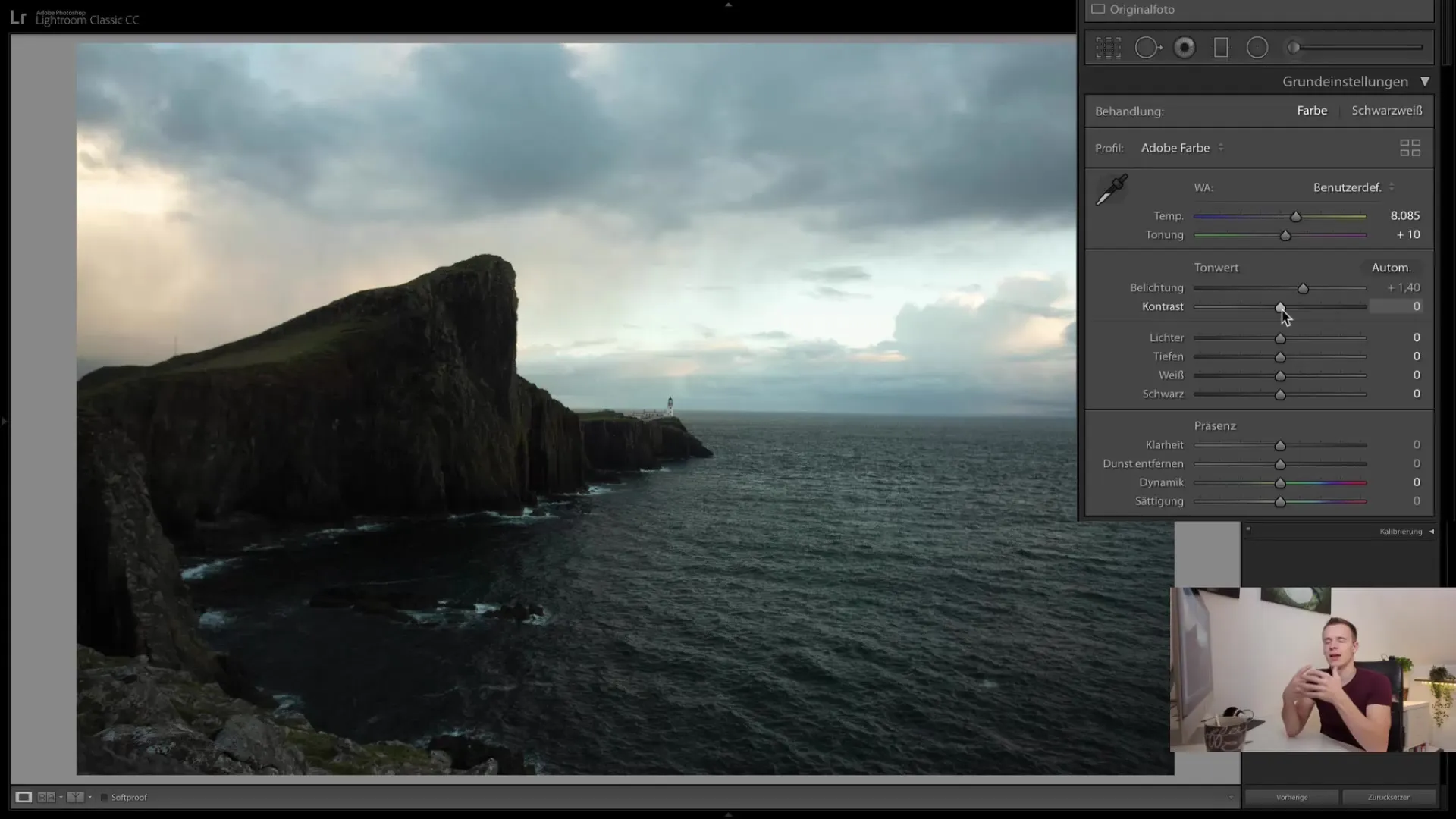1456x819 pixels.
Task: Click the Temp. slider handle
Action: tap(1296, 217)
